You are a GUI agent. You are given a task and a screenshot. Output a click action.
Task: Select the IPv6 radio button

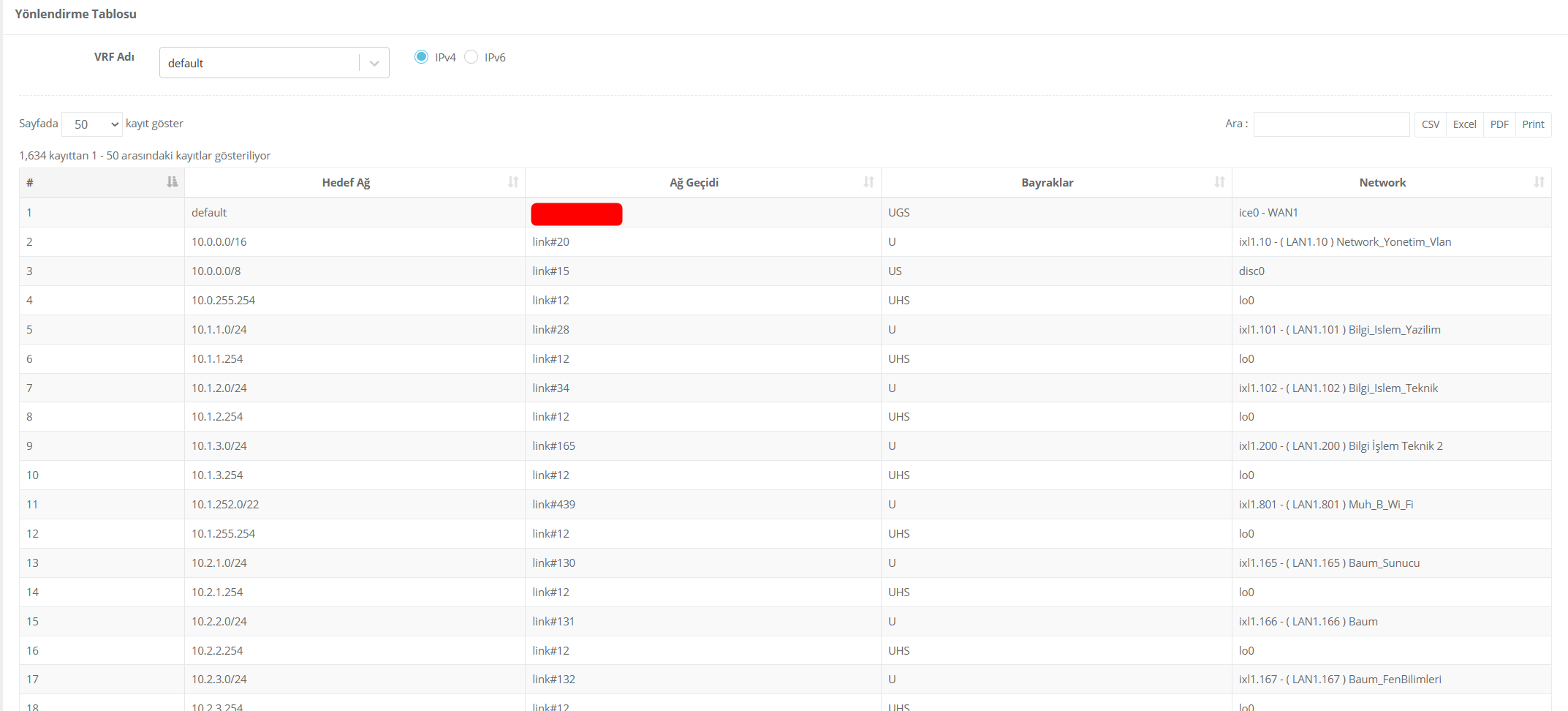pyautogui.click(x=471, y=57)
